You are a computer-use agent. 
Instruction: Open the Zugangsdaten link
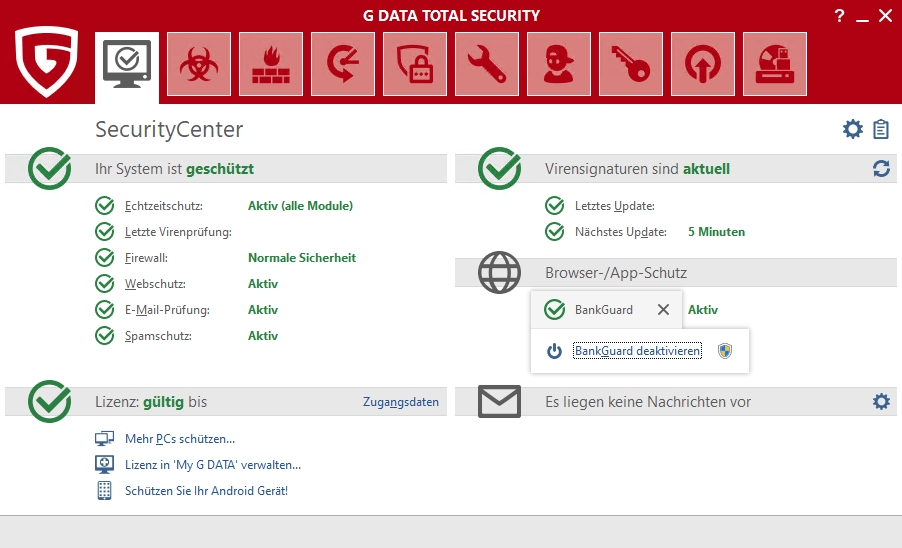click(x=400, y=402)
